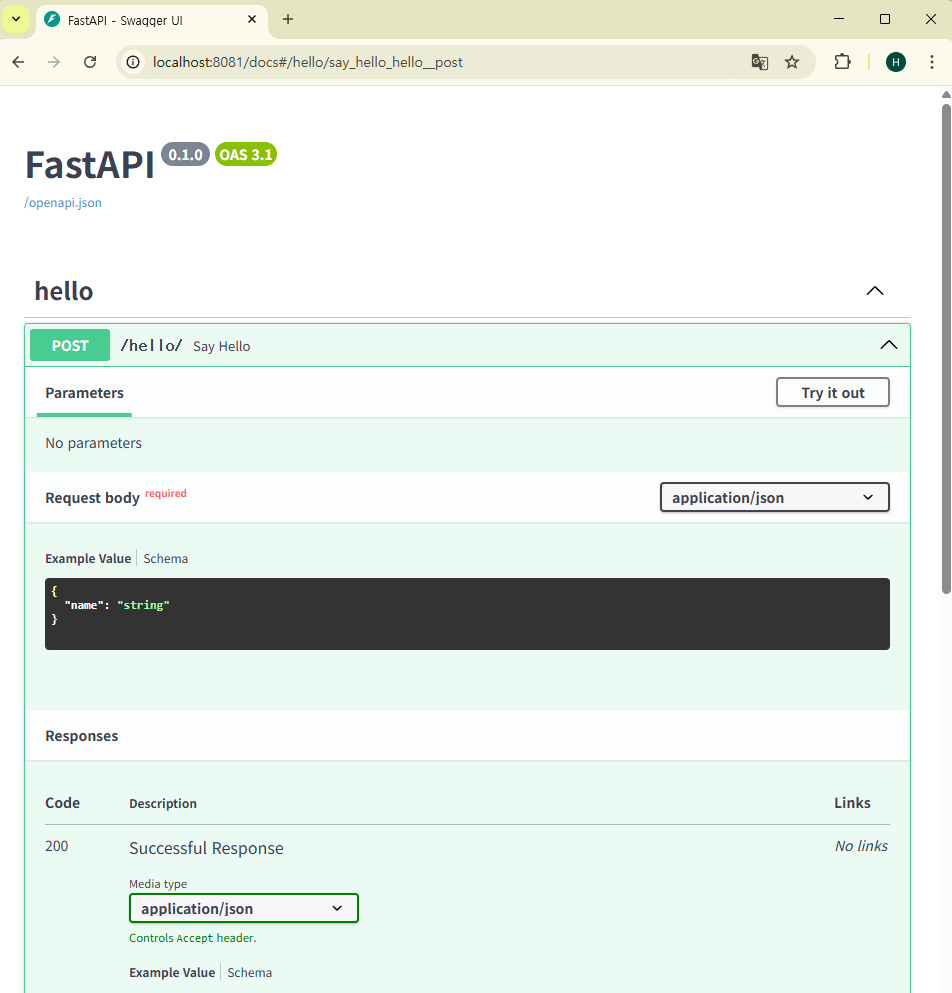This screenshot has width=952, height=993.
Task: Maximize the browser window
Action: [885, 19]
